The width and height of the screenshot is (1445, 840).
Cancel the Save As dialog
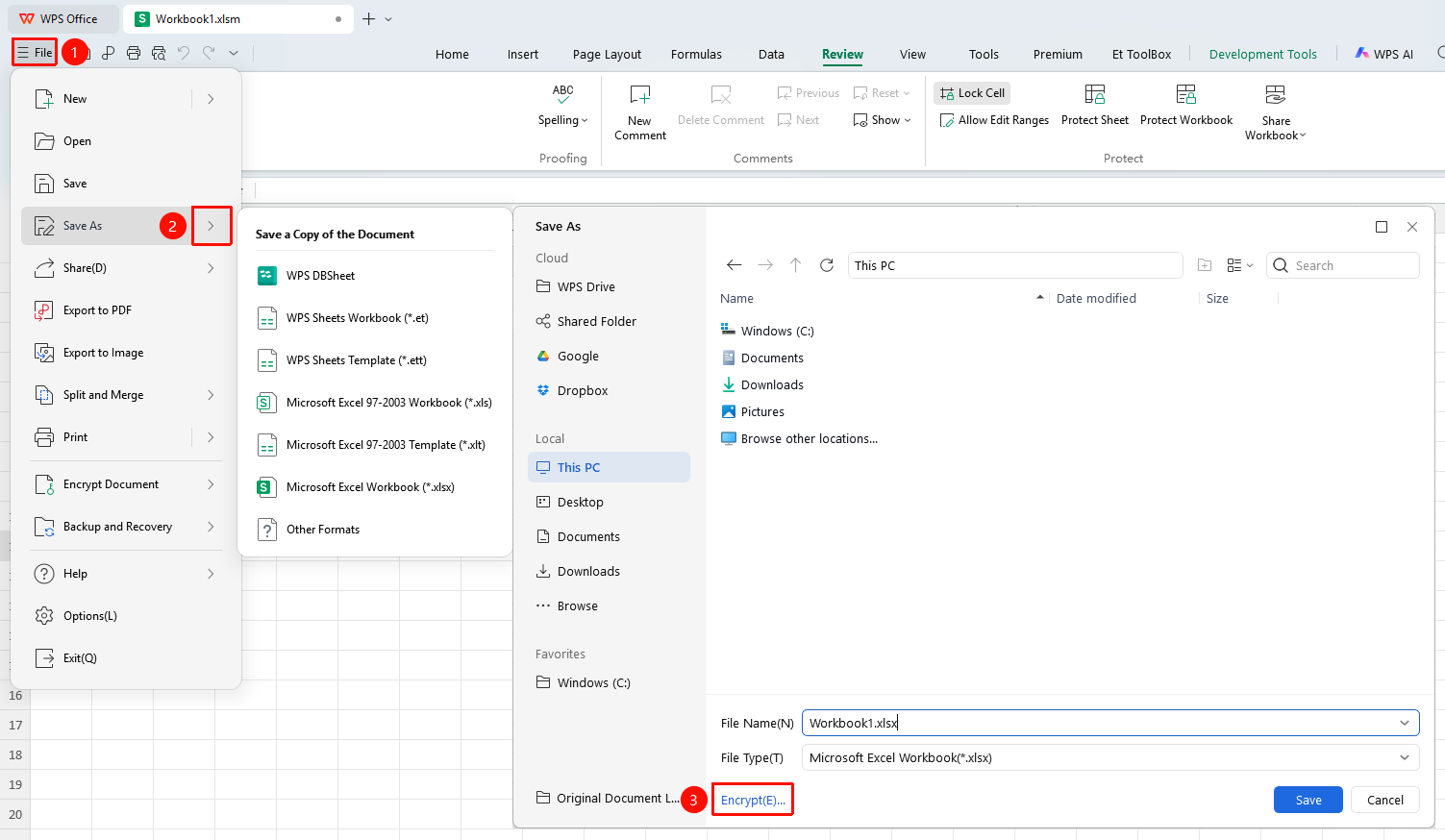point(1384,800)
